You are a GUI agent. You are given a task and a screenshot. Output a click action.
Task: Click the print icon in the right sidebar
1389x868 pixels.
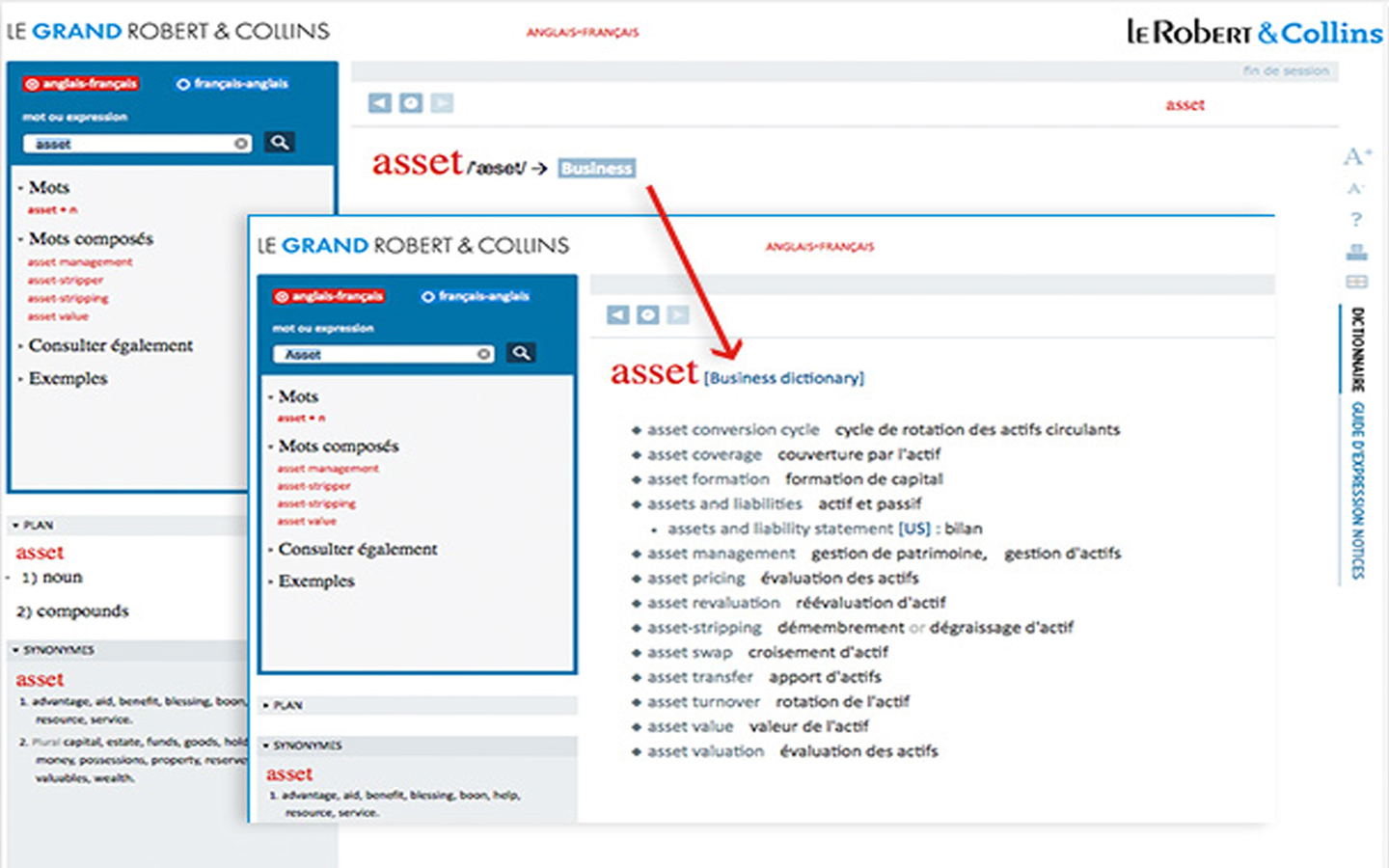[1356, 252]
